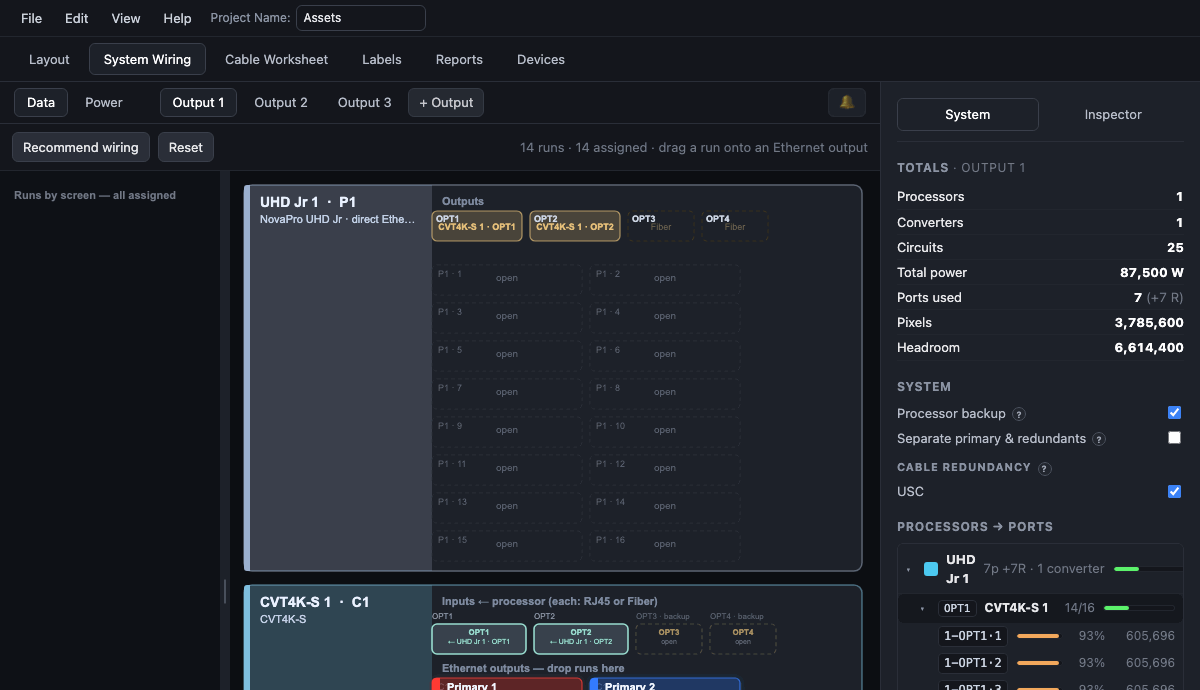1200x690 pixels.
Task: Click the Project Name input field
Action: (361, 18)
